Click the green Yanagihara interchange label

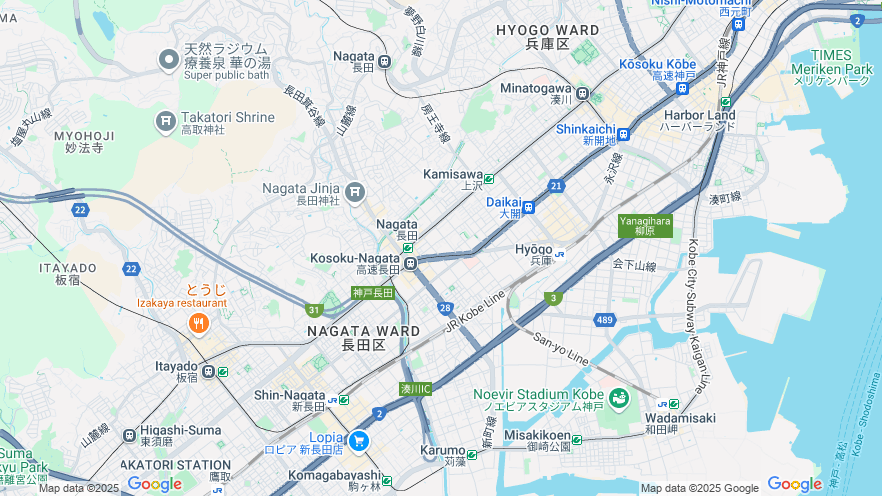pyautogui.click(x=645, y=226)
